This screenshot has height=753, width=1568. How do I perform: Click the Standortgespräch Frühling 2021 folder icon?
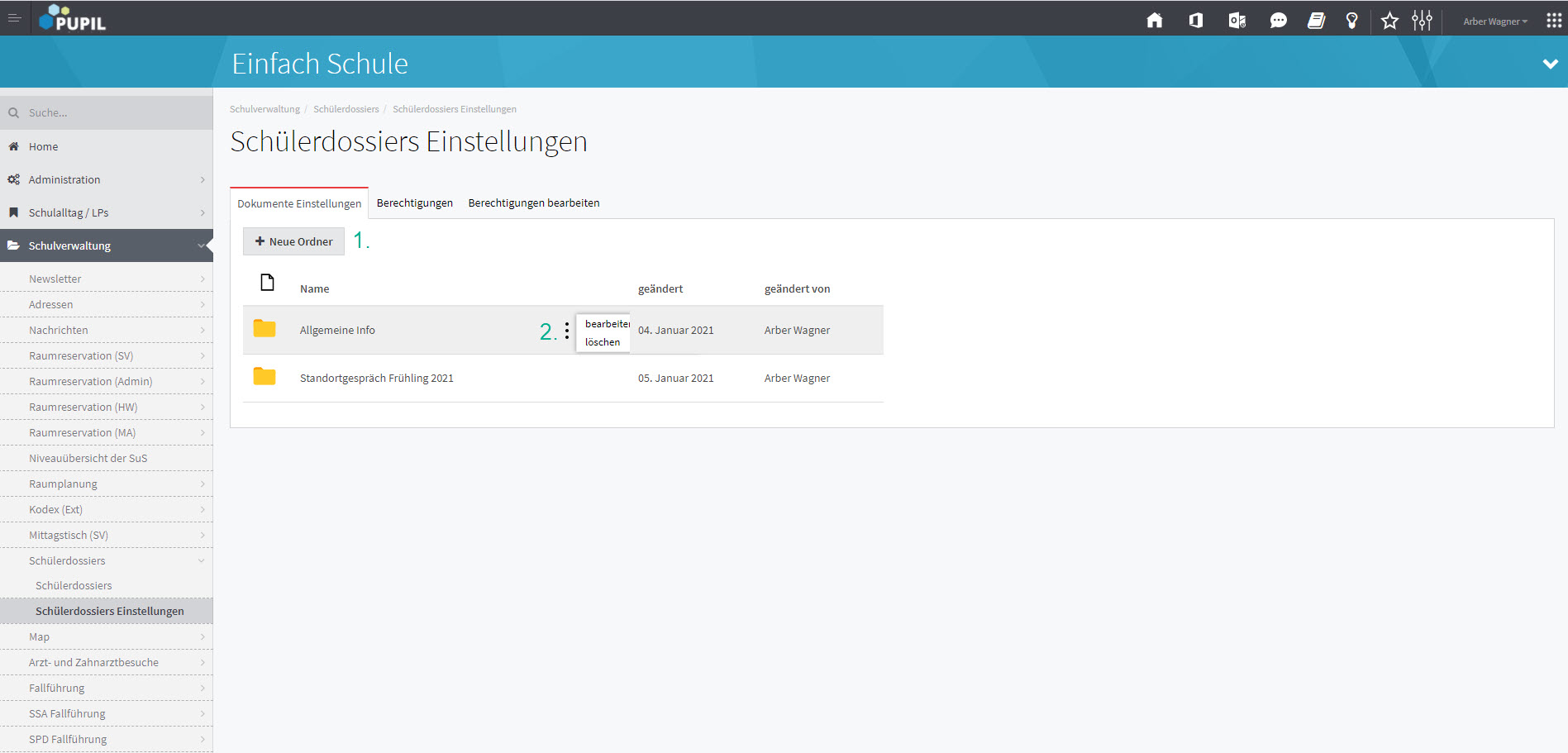coord(265,376)
